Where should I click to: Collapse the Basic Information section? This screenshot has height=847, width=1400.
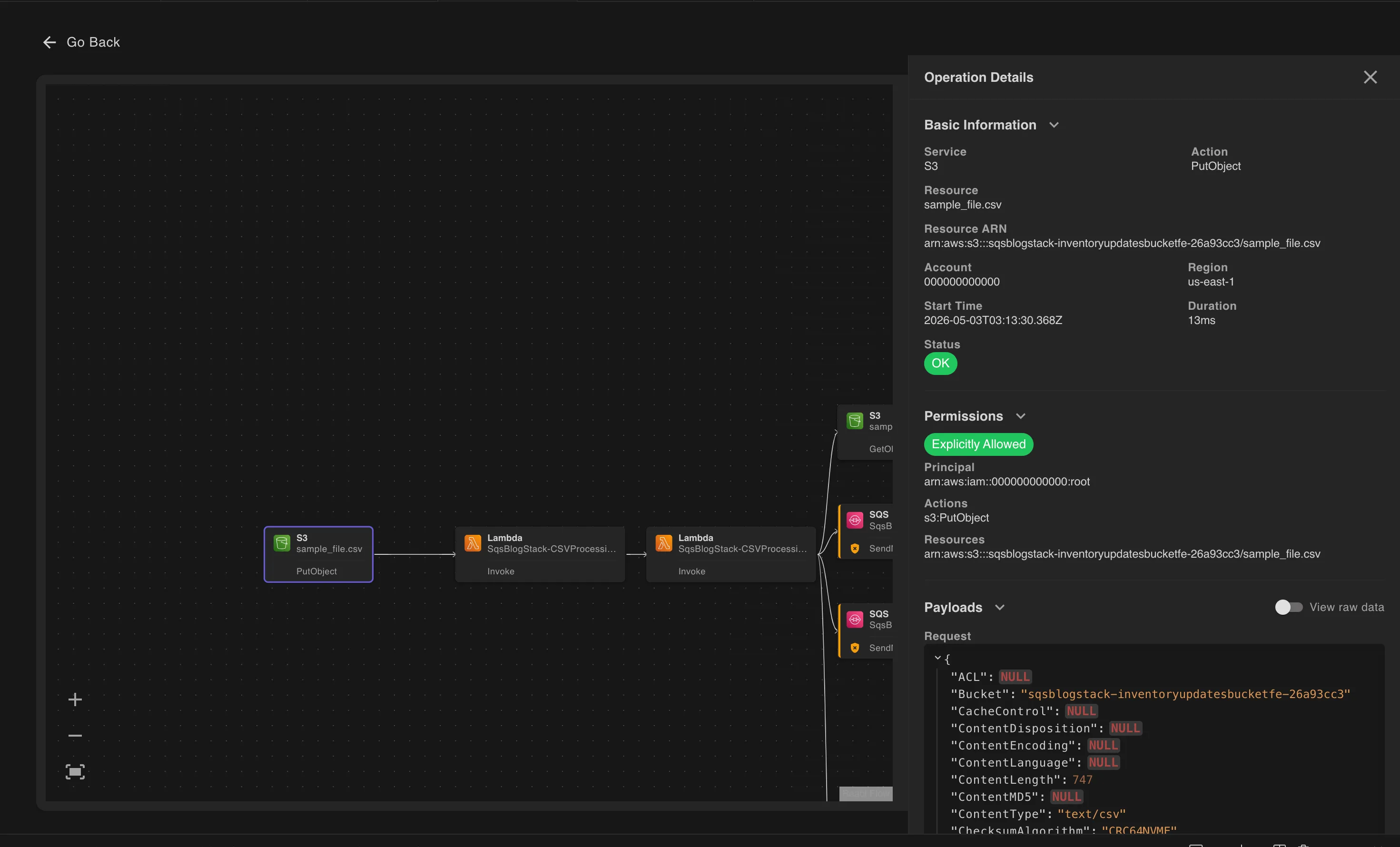tap(1054, 125)
